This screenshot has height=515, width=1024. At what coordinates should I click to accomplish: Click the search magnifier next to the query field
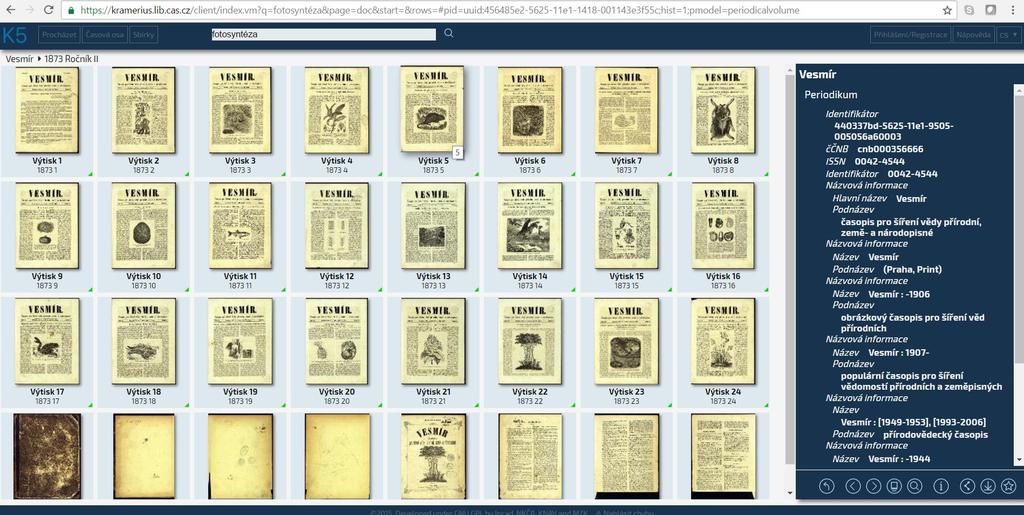(449, 33)
